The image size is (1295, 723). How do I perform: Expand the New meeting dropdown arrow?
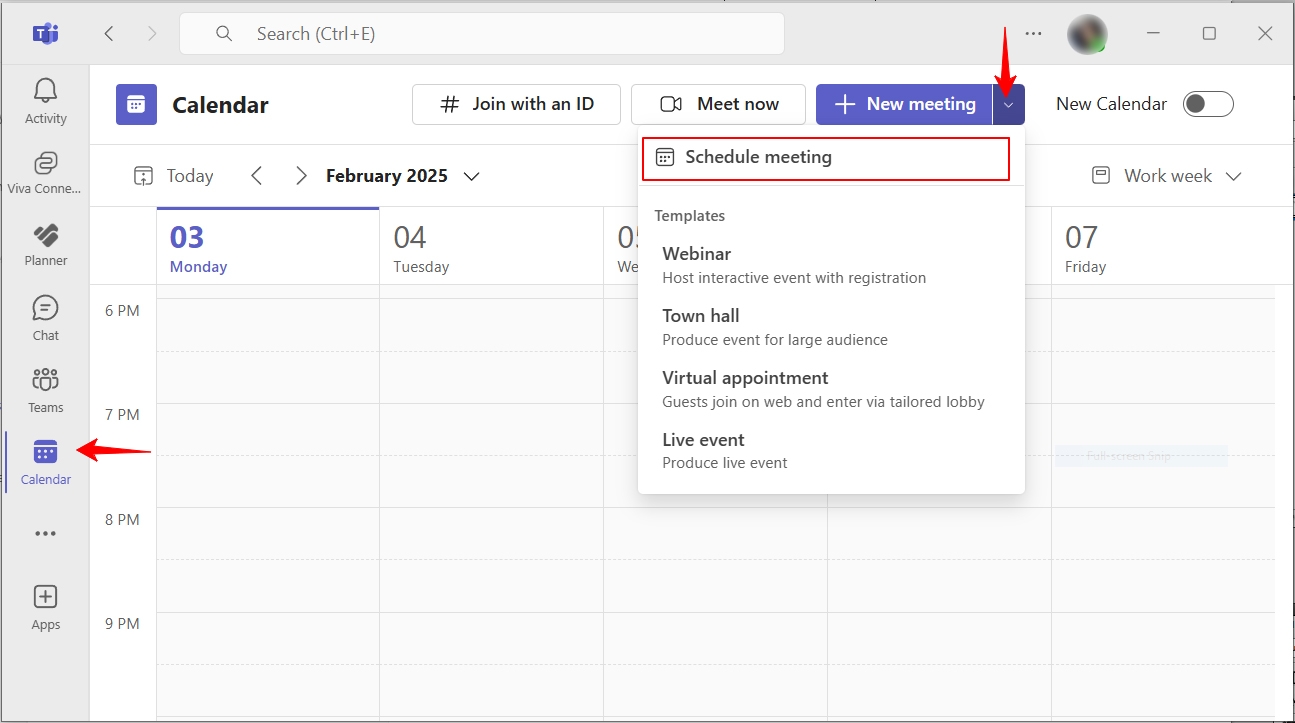(1009, 104)
